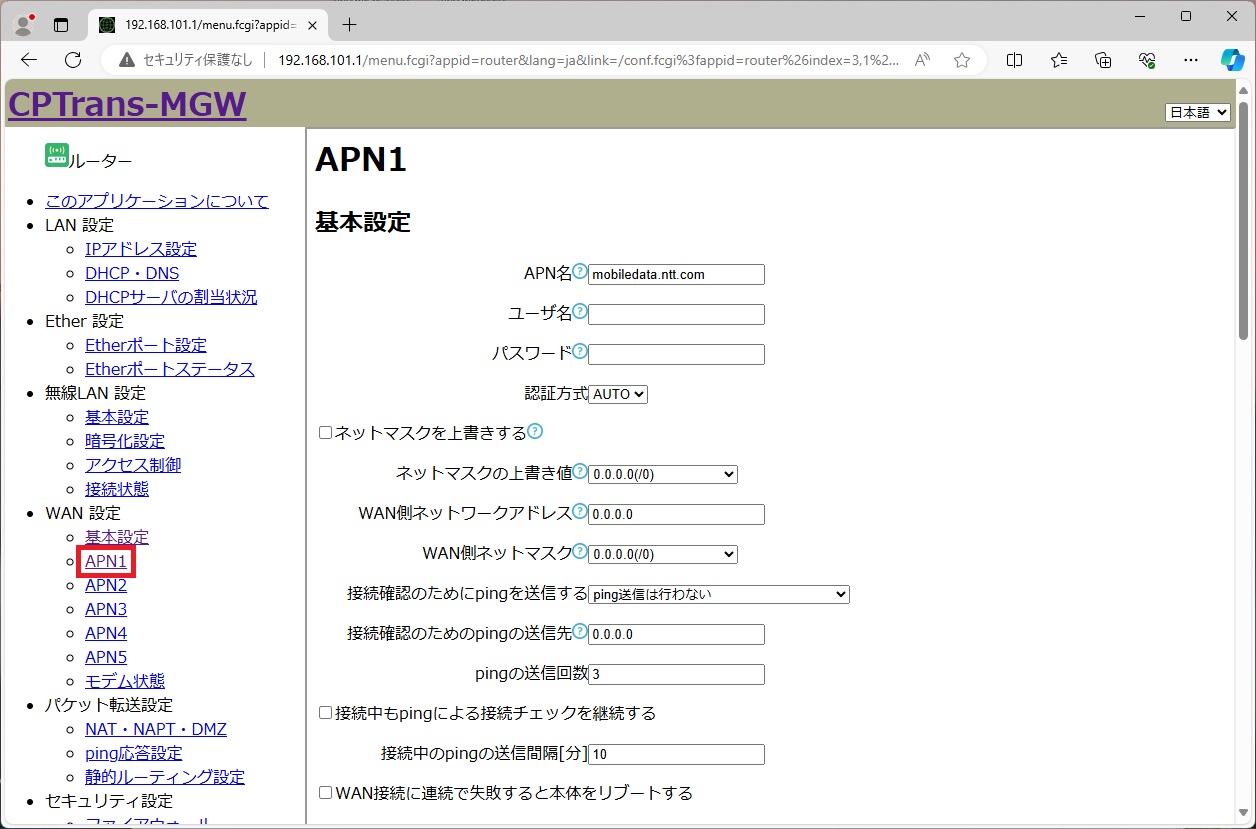Open the モデム状態 link
Viewport: 1256px width, 829px height.
tap(125, 681)
